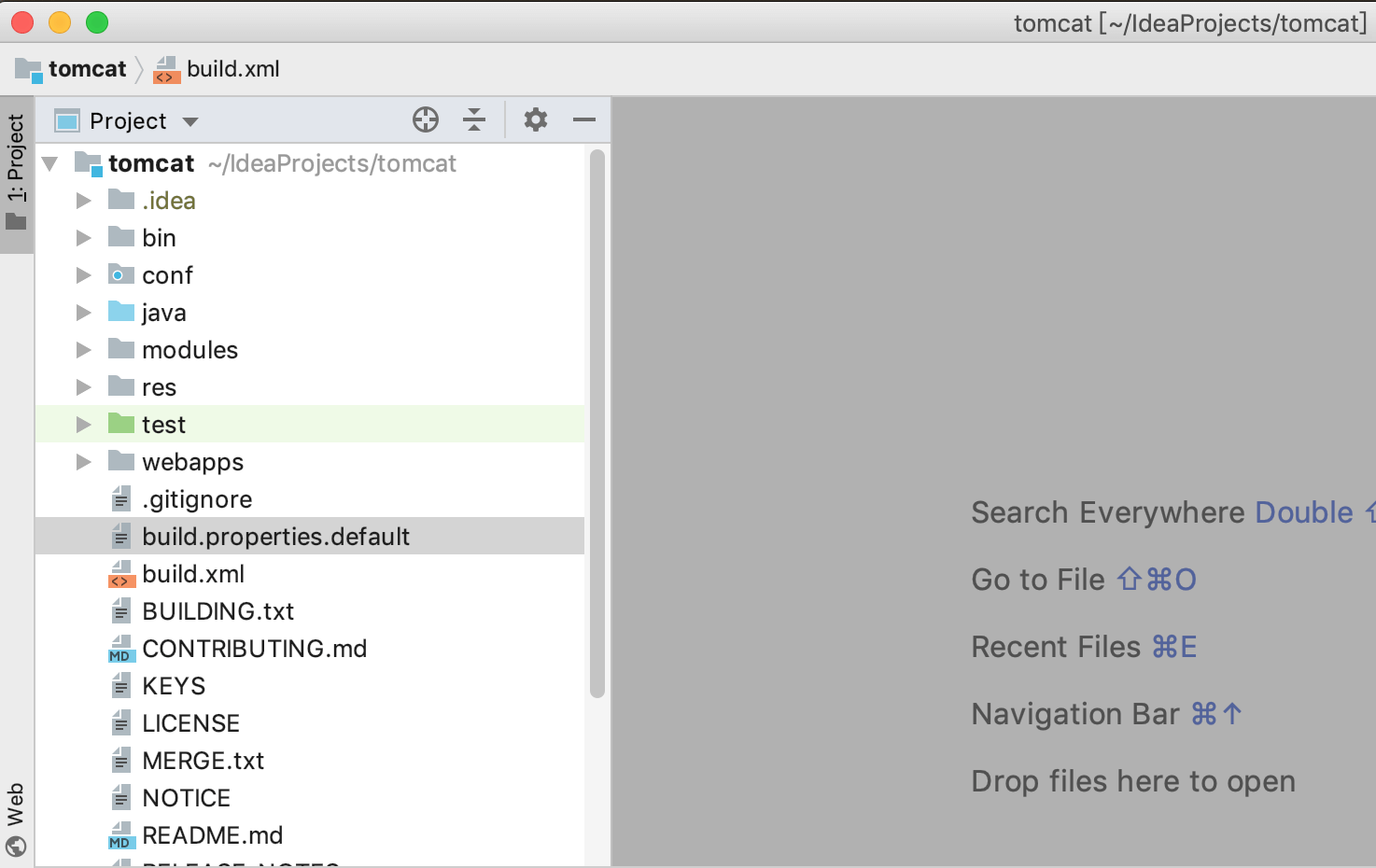Select the bin folder name
This screenshot has width=1376, height=868.
pos(160,238)
